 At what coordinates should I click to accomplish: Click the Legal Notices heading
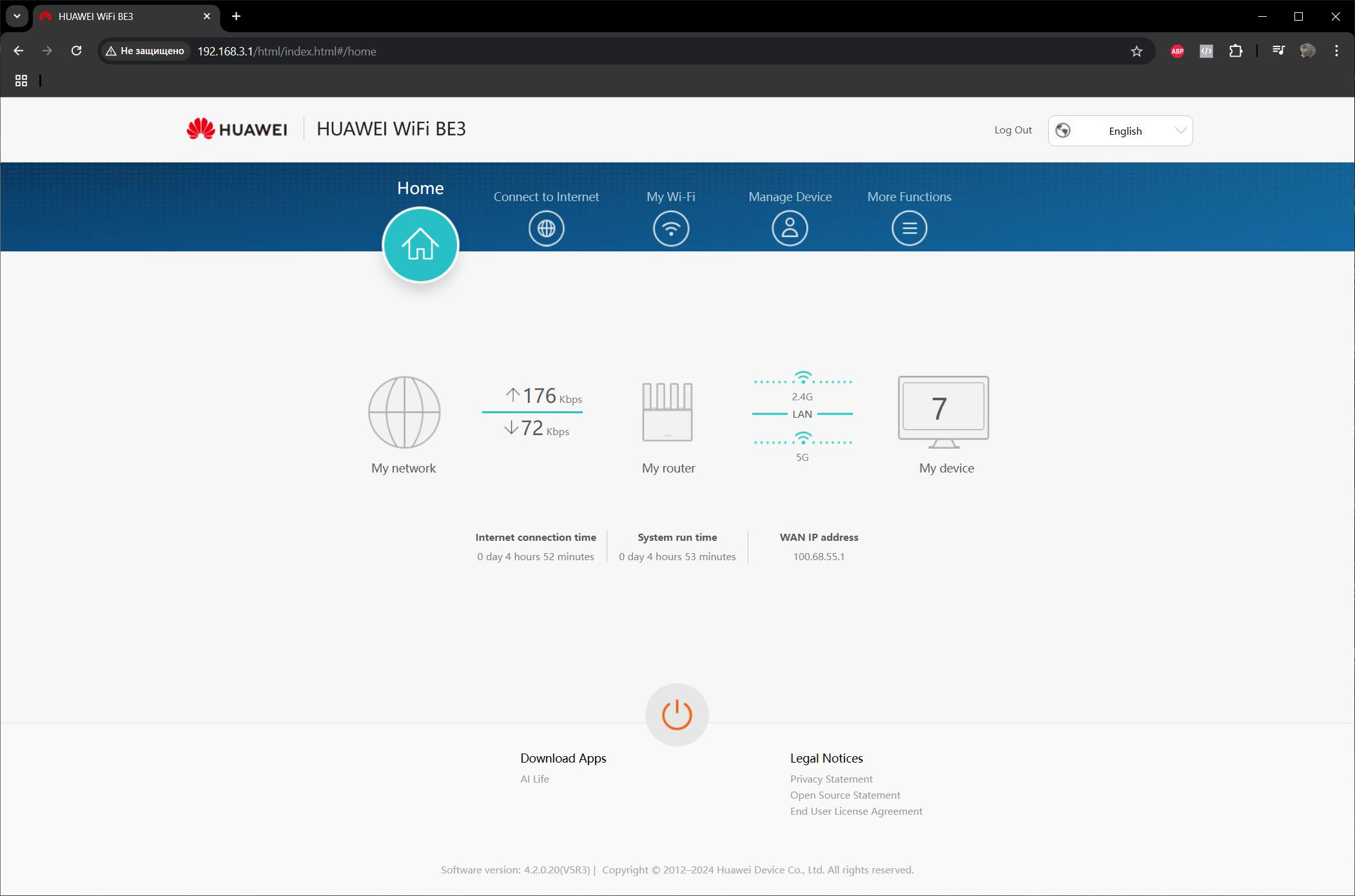[826, 758]
